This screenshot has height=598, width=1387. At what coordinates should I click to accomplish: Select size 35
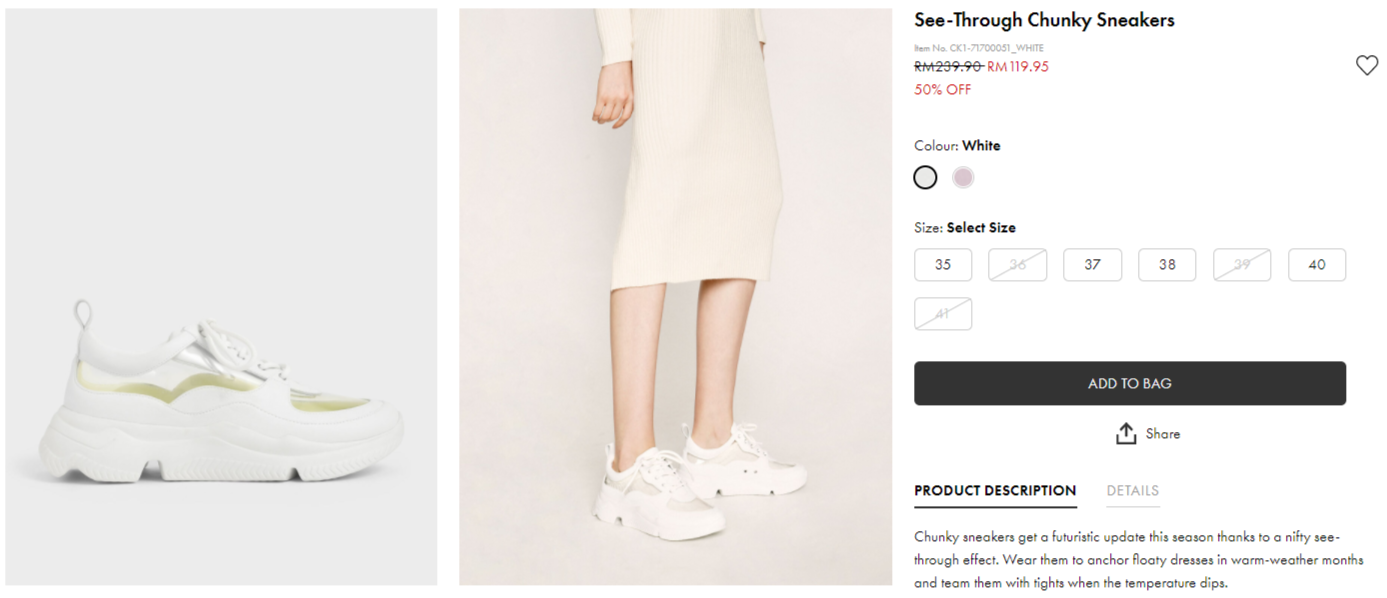943,265
